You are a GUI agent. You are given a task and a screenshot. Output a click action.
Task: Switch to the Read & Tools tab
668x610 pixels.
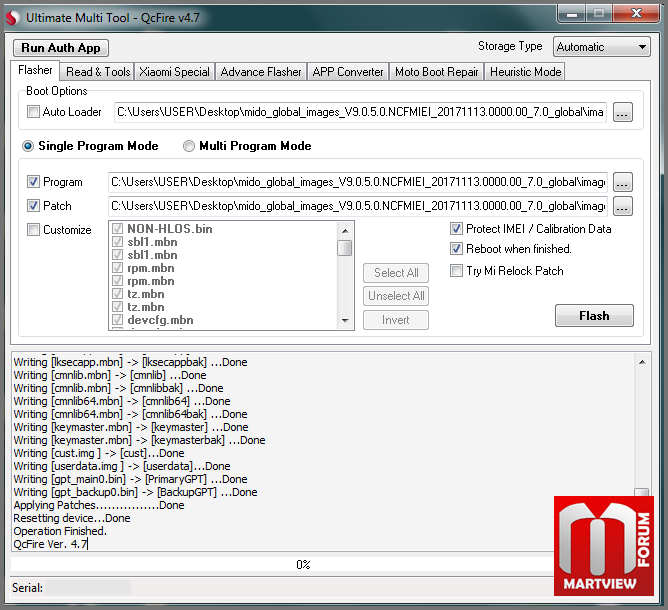coord(98,72)
